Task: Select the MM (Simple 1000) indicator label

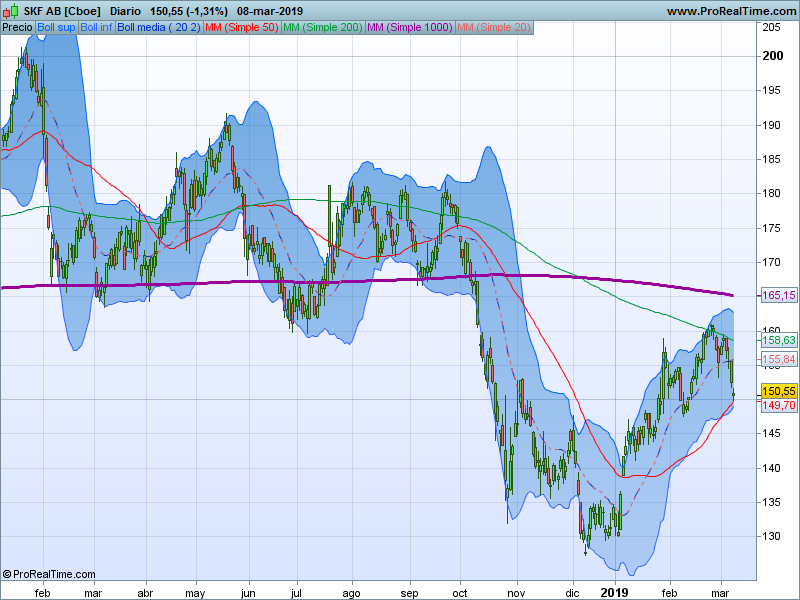Action: [x=410, y=28]
